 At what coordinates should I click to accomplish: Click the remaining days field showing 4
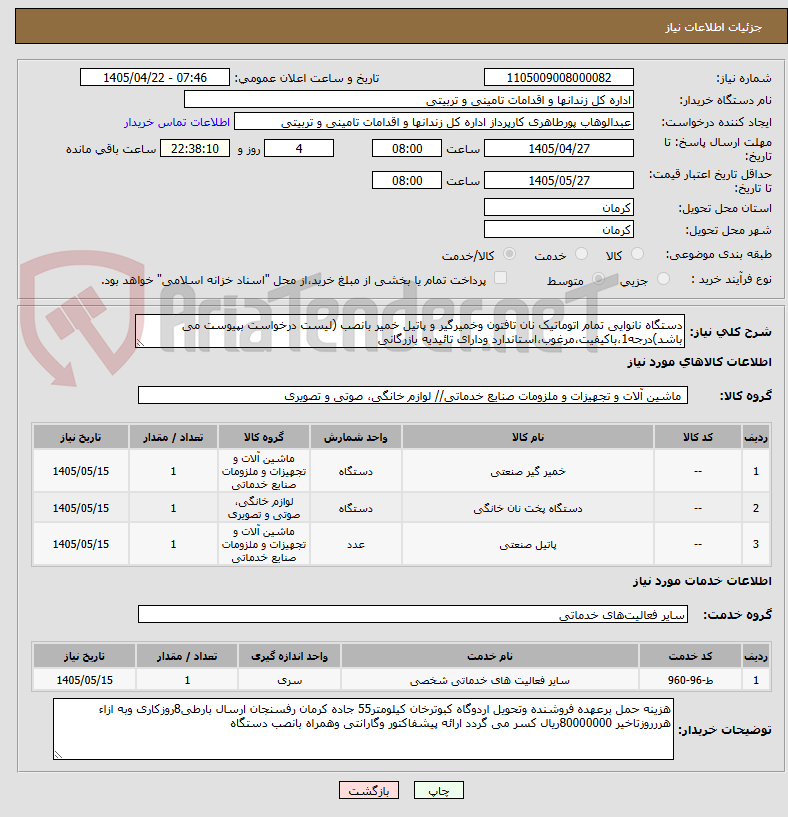pos(299,148)
